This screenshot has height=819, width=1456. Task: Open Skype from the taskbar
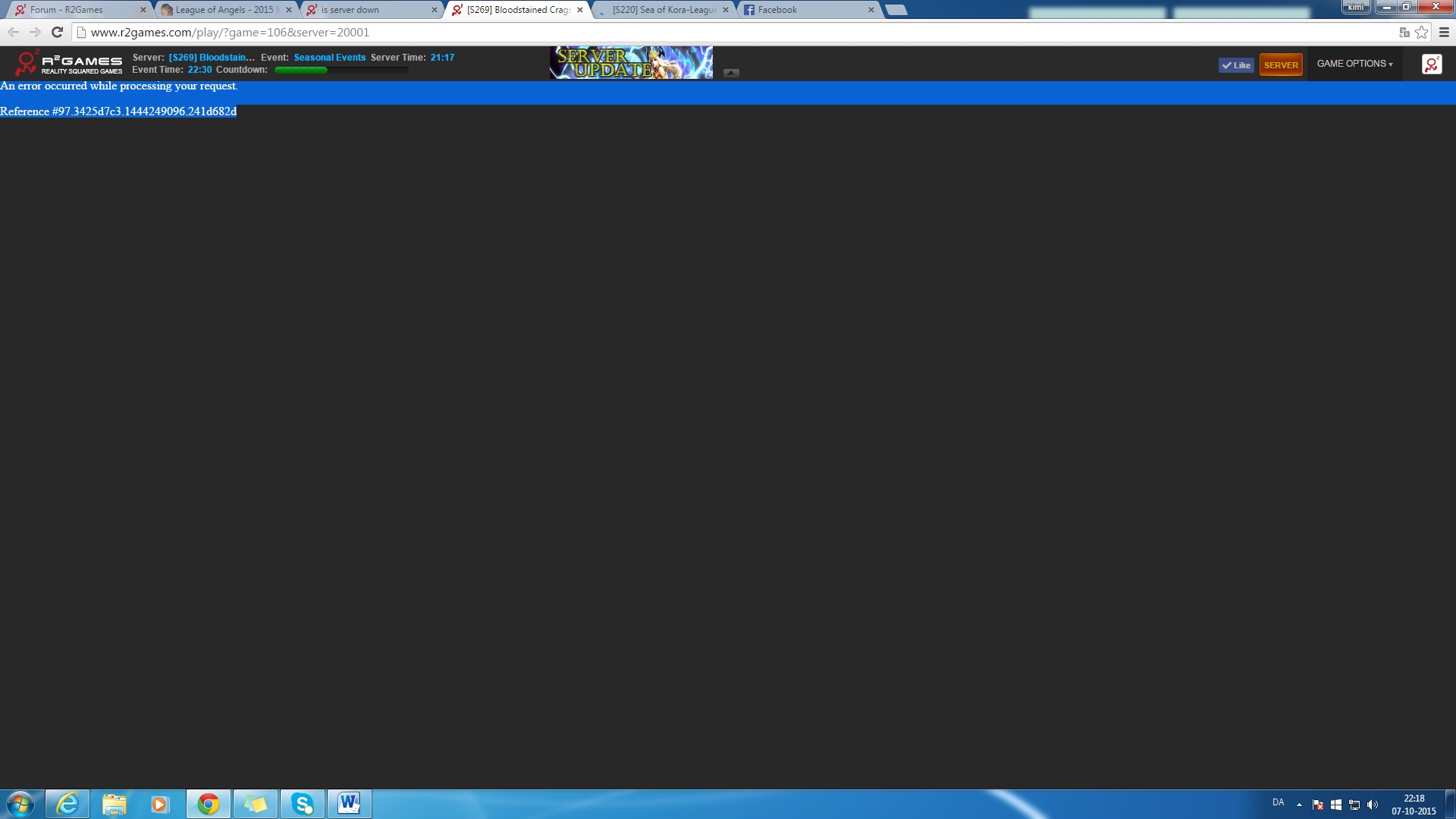[x=303, y=804]
